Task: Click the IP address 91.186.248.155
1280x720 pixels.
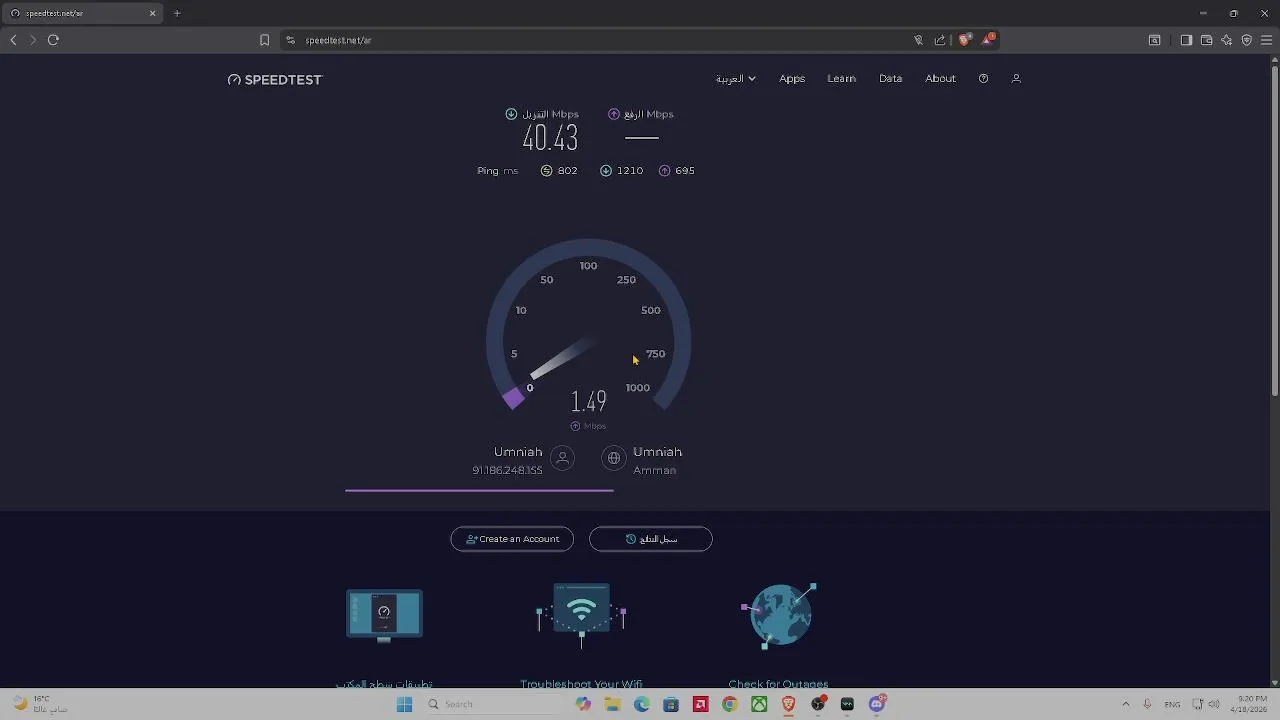Action: pyautogui.click(x=507, y=470)
